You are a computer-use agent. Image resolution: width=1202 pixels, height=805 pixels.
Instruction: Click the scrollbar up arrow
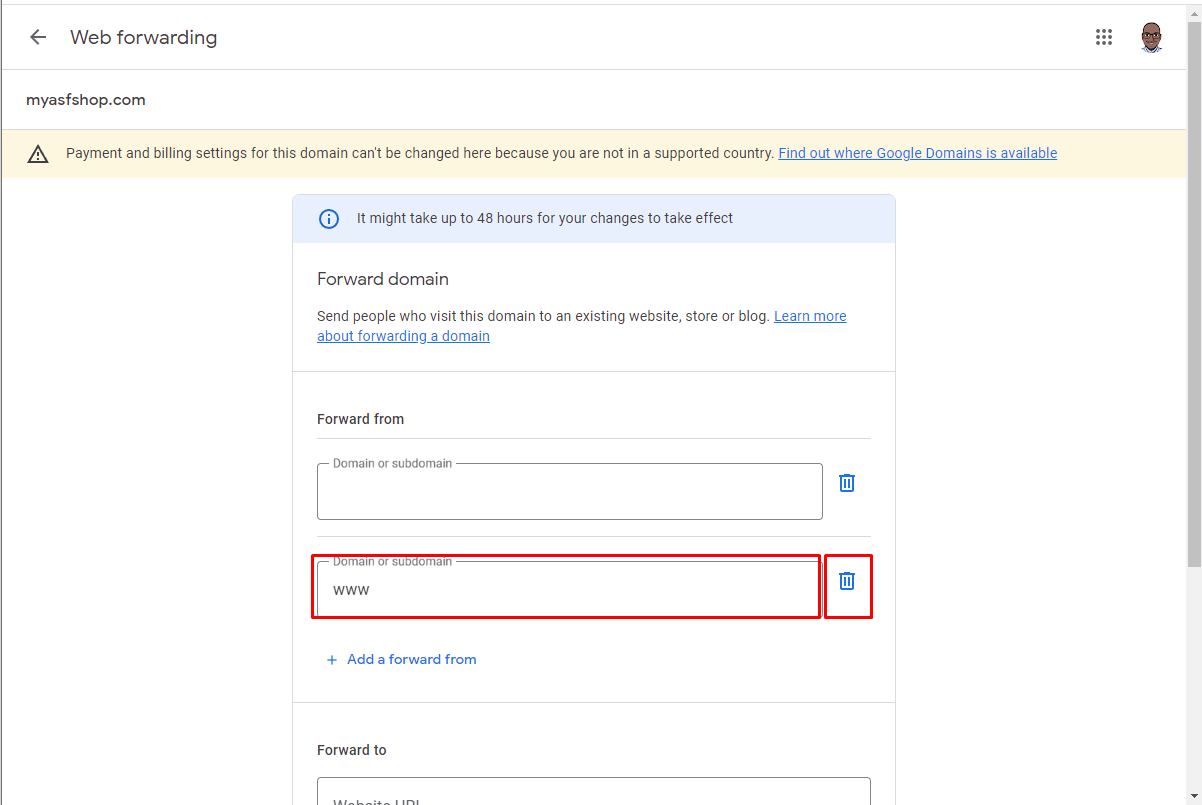[1194, 11]
